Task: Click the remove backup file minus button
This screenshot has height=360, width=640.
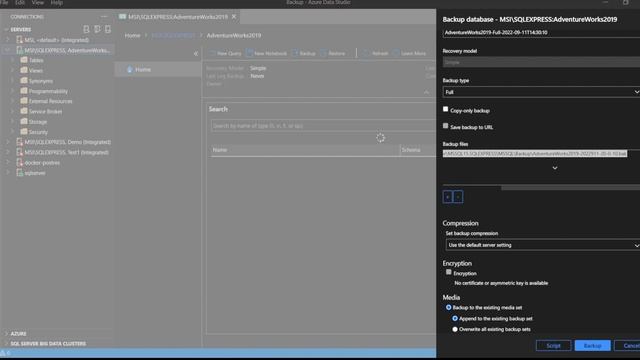Action: pos(458,197)
